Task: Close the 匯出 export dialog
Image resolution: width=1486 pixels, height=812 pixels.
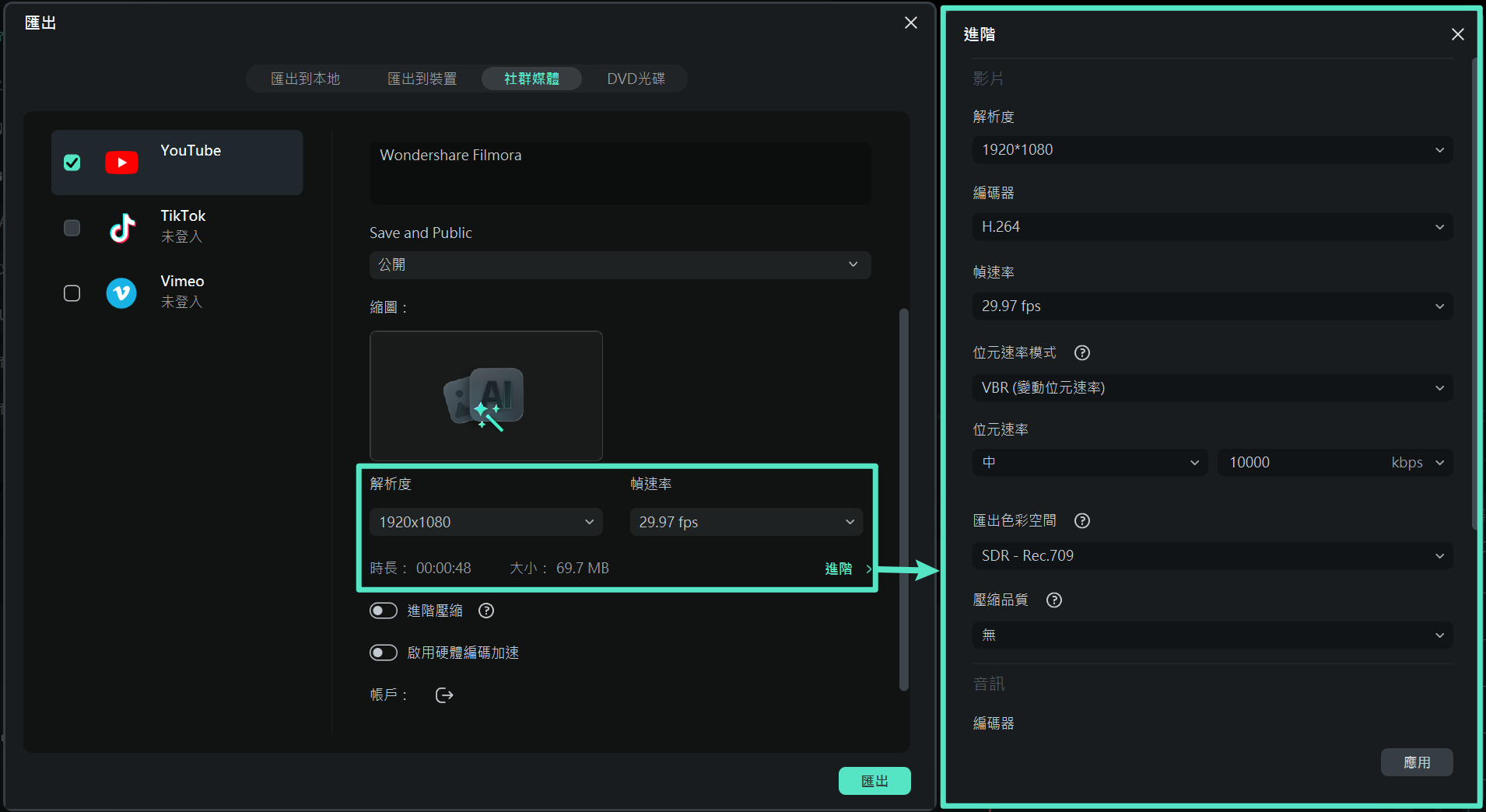Action: pyautogui.click(x=911, y=23)
